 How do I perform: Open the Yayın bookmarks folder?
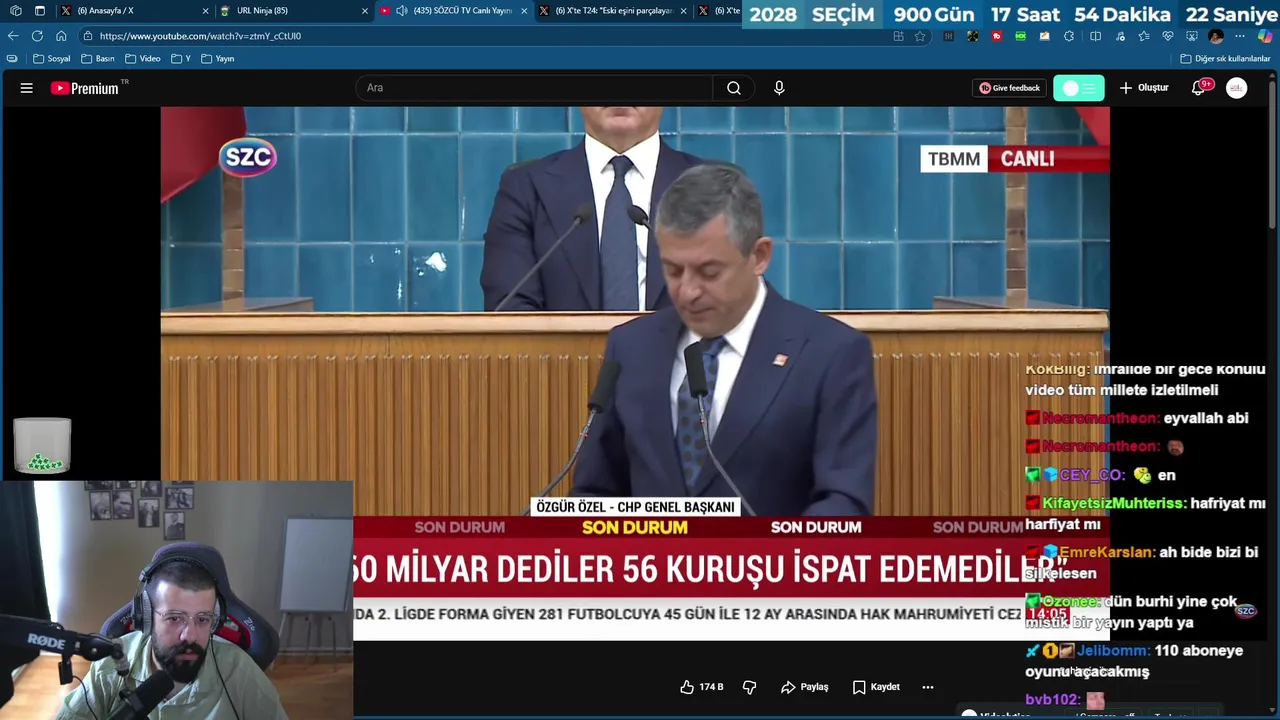point(218,59)
